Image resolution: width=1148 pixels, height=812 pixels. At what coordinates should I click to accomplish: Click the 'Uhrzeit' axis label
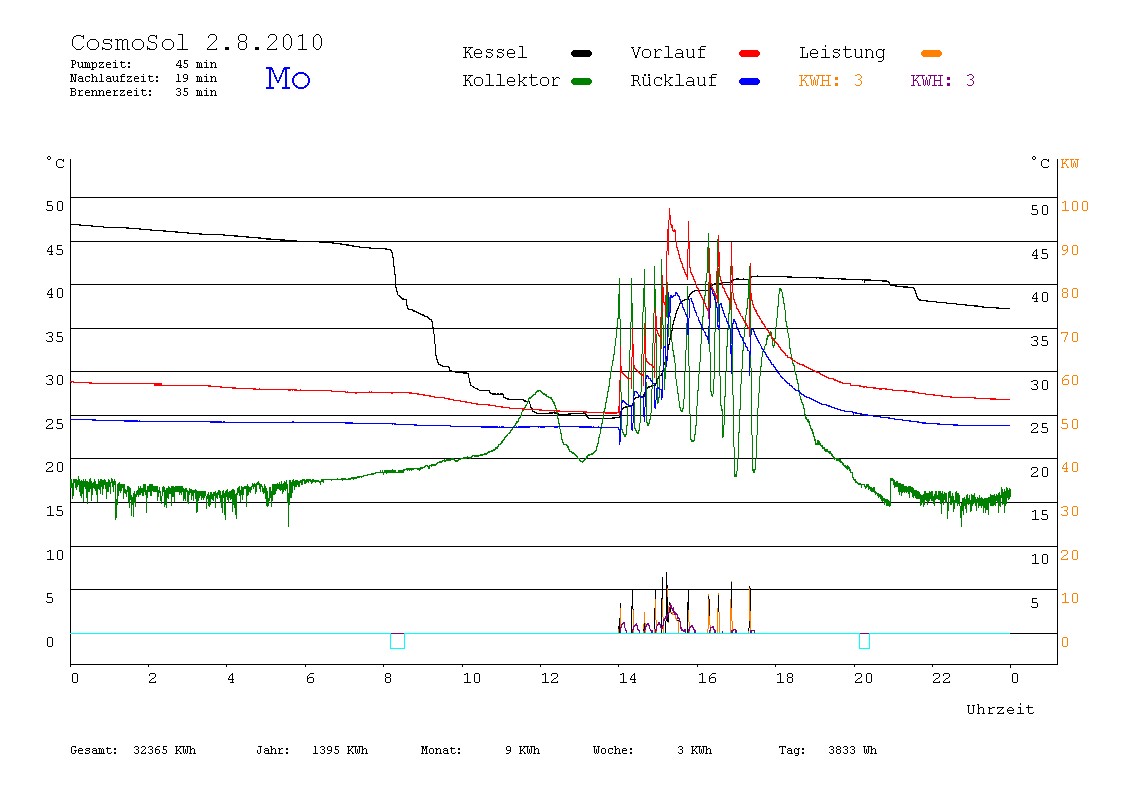[x=1000, y=709]
